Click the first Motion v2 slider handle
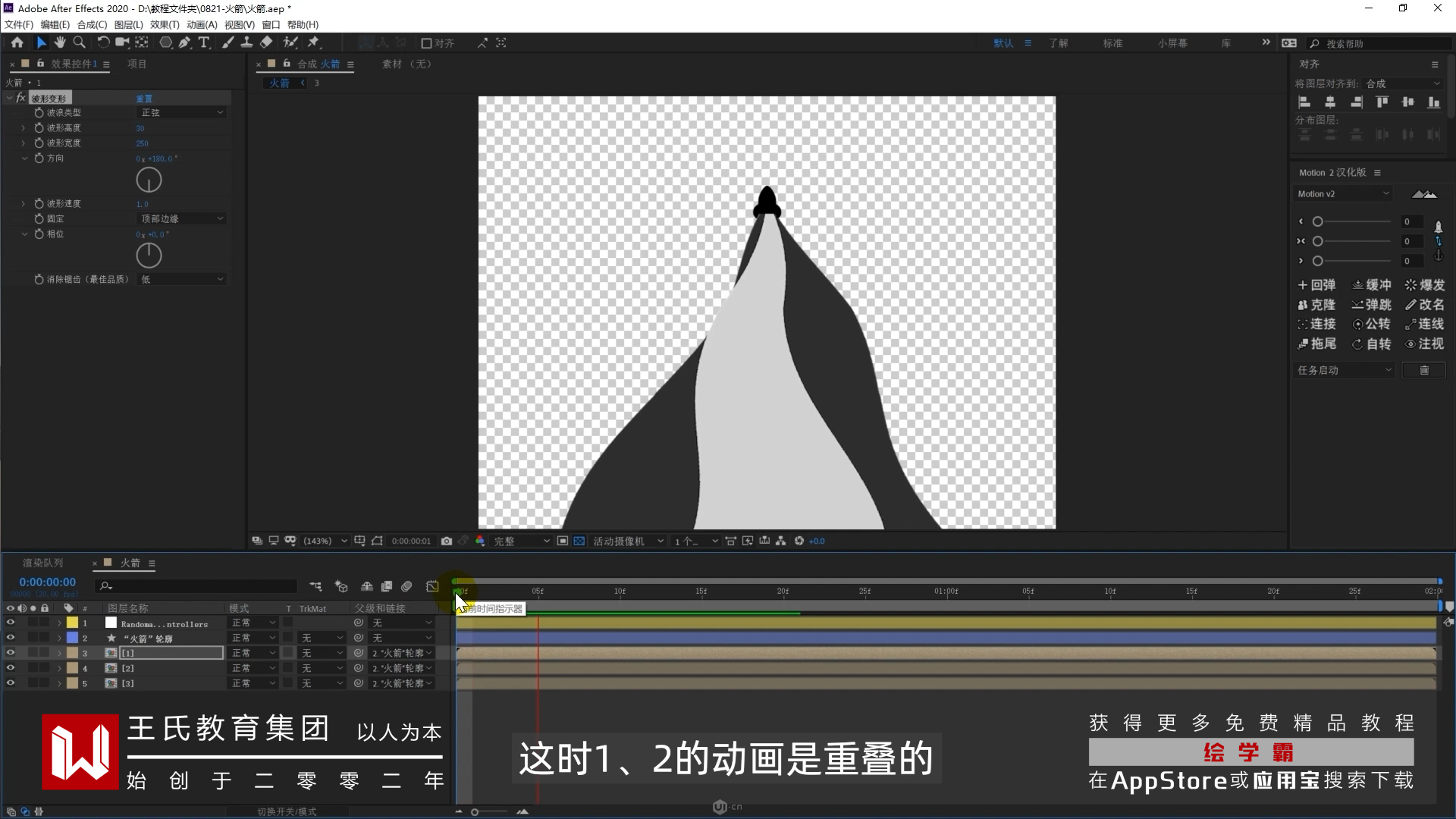1456x819 pixels. point(1318,222)
